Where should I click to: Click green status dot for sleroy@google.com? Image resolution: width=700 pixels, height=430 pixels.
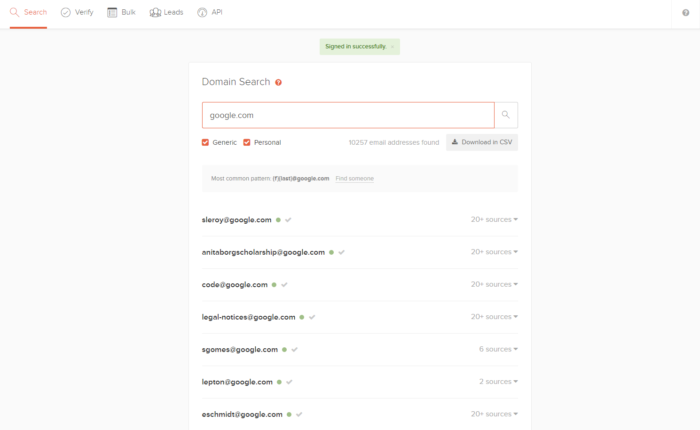click(278, 220)
